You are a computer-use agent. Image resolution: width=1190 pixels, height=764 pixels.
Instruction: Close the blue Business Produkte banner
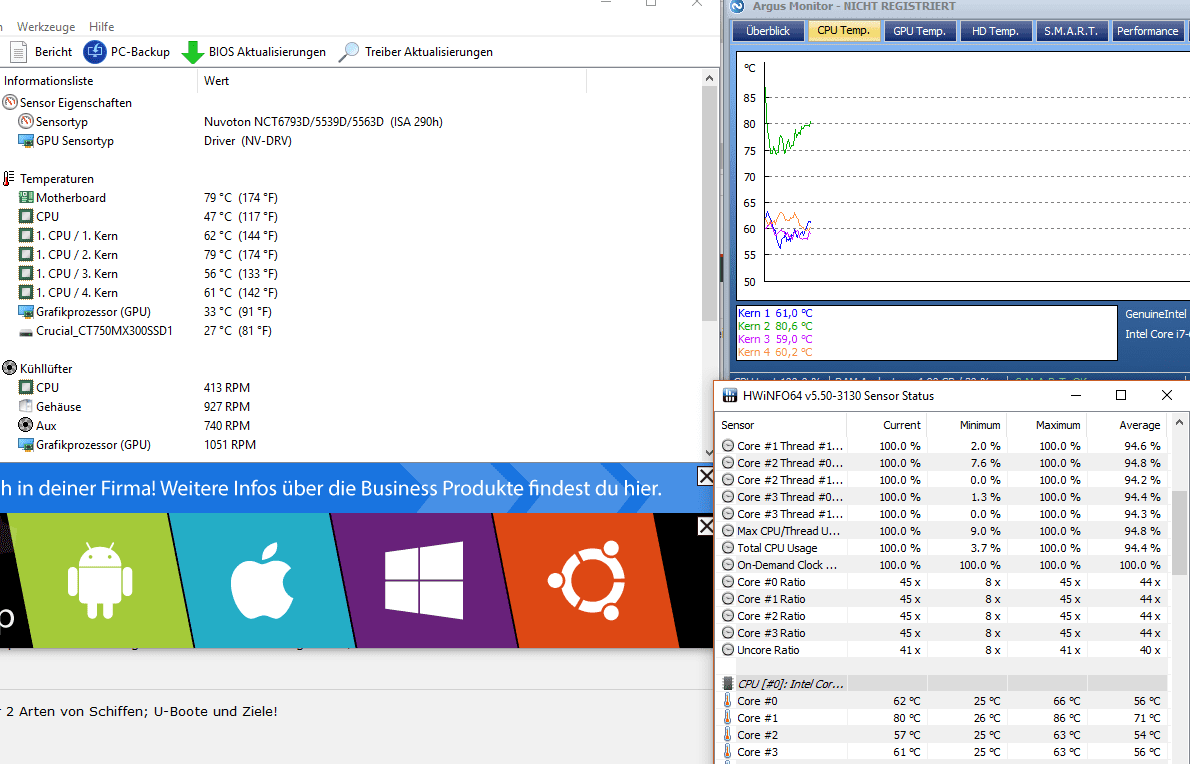click(706, 476)
